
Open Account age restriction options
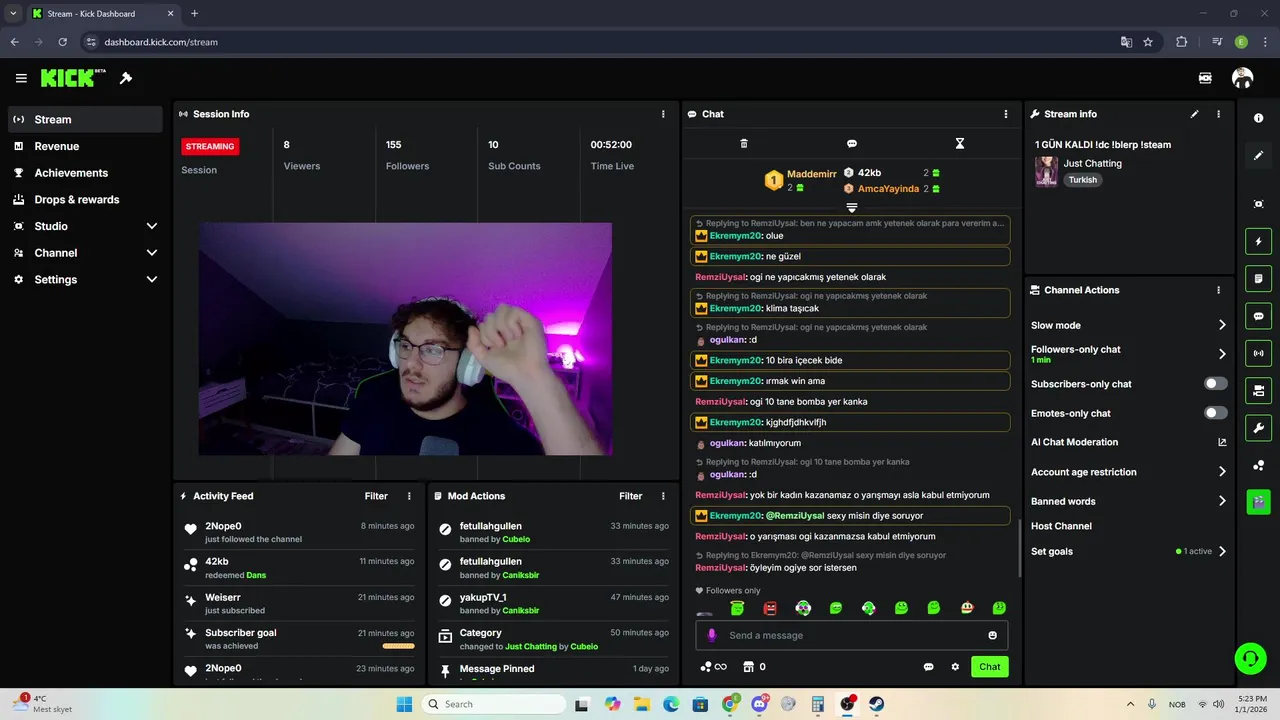pyautogui.click(x=1129, y=472)
